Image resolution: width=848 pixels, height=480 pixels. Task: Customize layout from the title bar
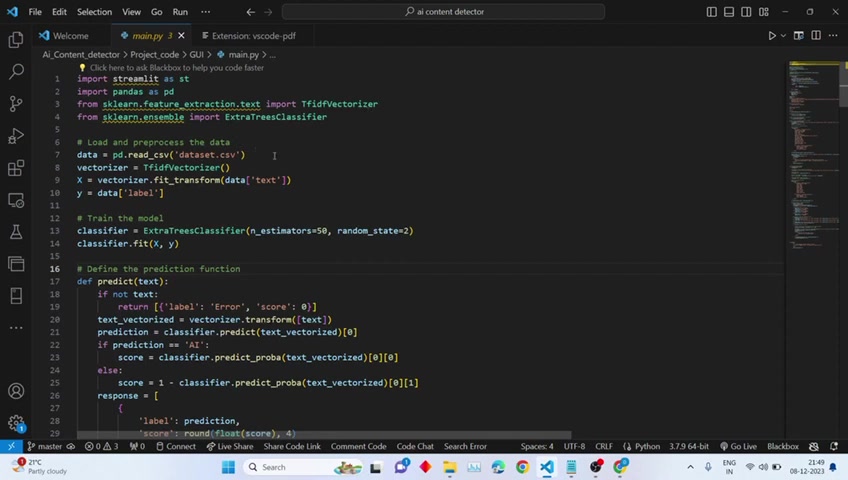coord(764,12)
